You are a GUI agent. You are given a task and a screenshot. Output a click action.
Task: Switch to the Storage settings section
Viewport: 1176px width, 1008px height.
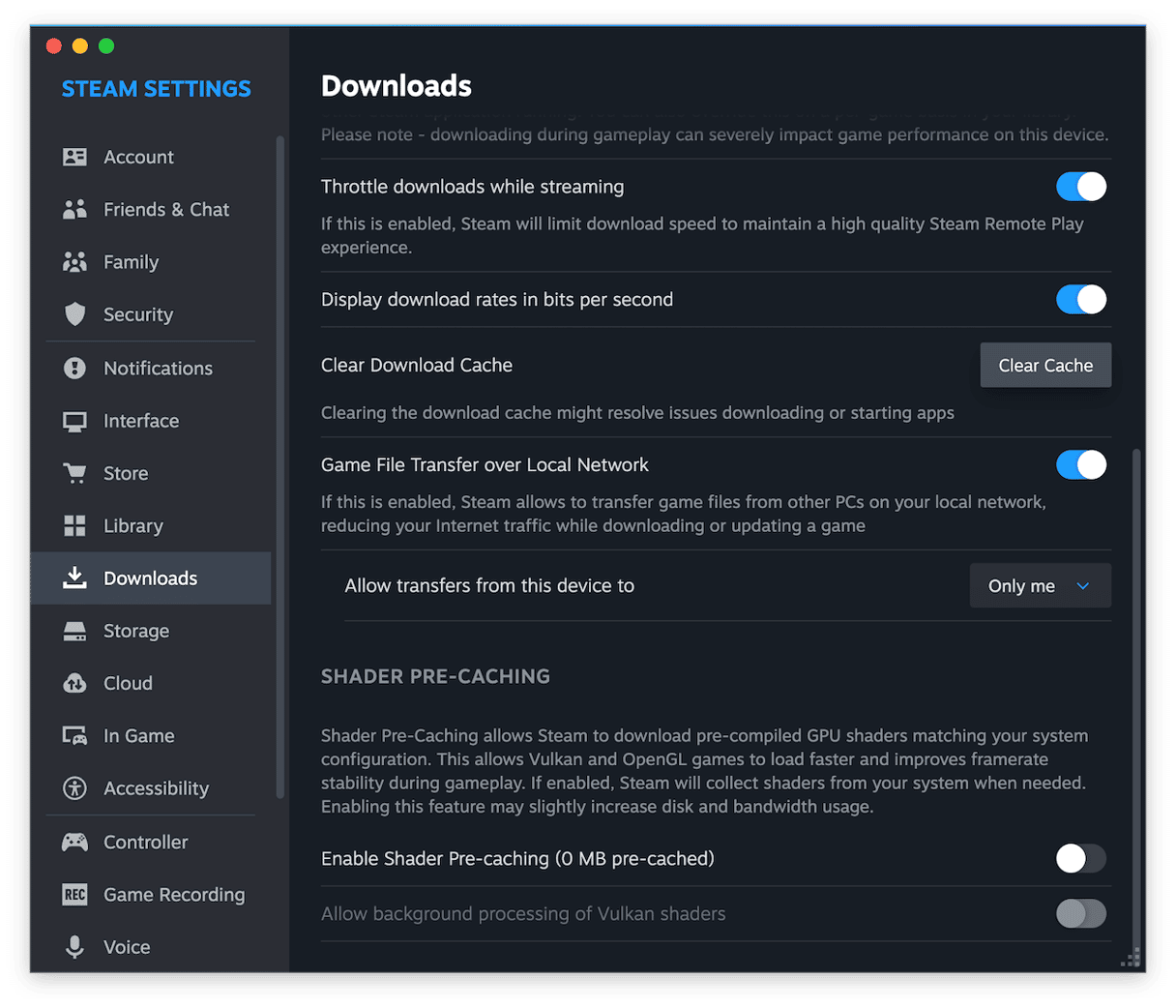click(x=136, y=631)
